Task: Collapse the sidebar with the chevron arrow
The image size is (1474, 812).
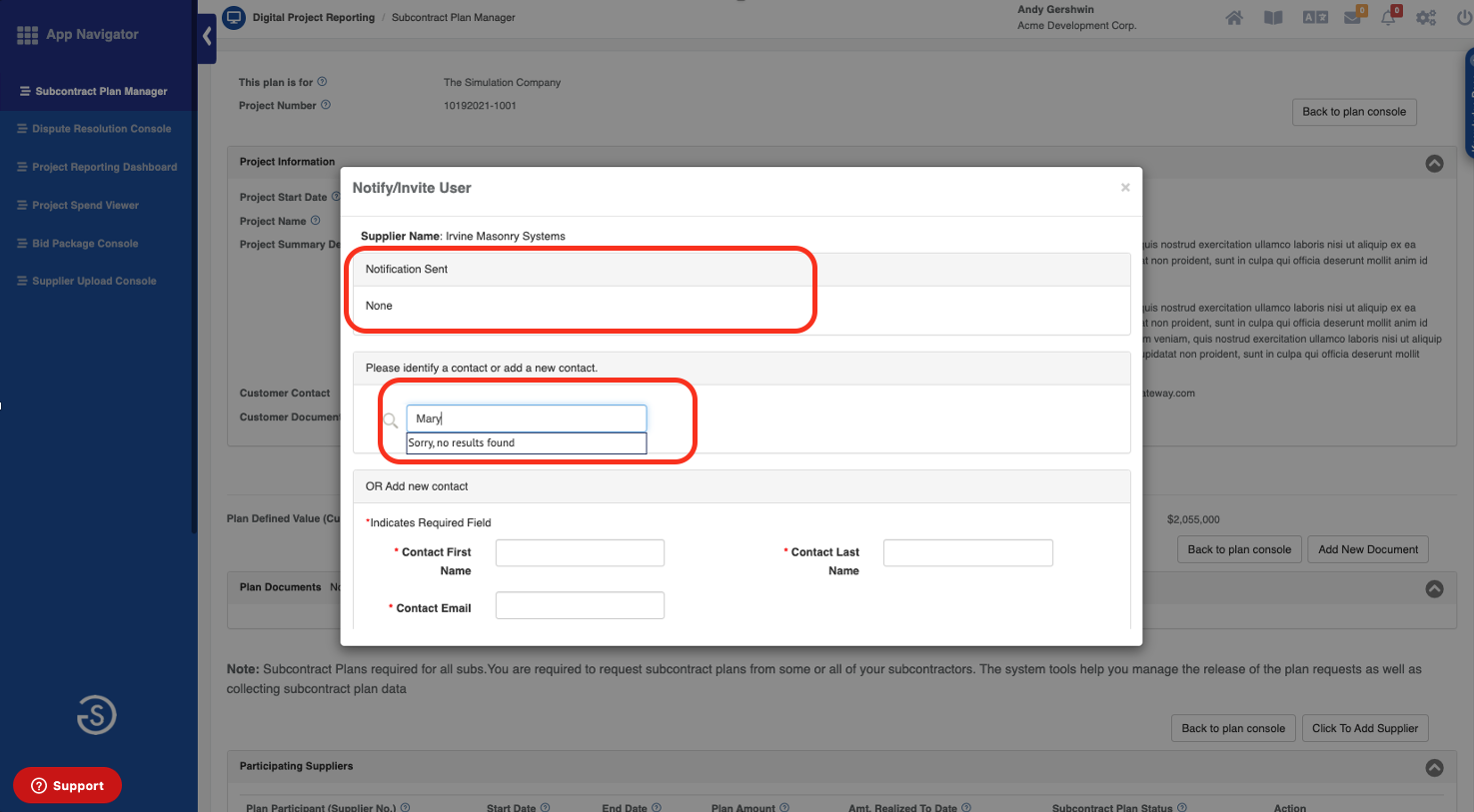Action: click(x=207, y=37)
